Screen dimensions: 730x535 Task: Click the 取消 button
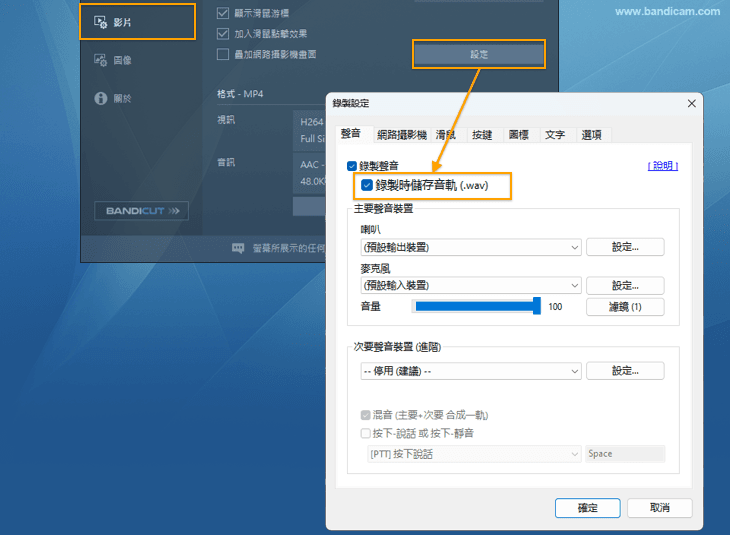(660, 508)
